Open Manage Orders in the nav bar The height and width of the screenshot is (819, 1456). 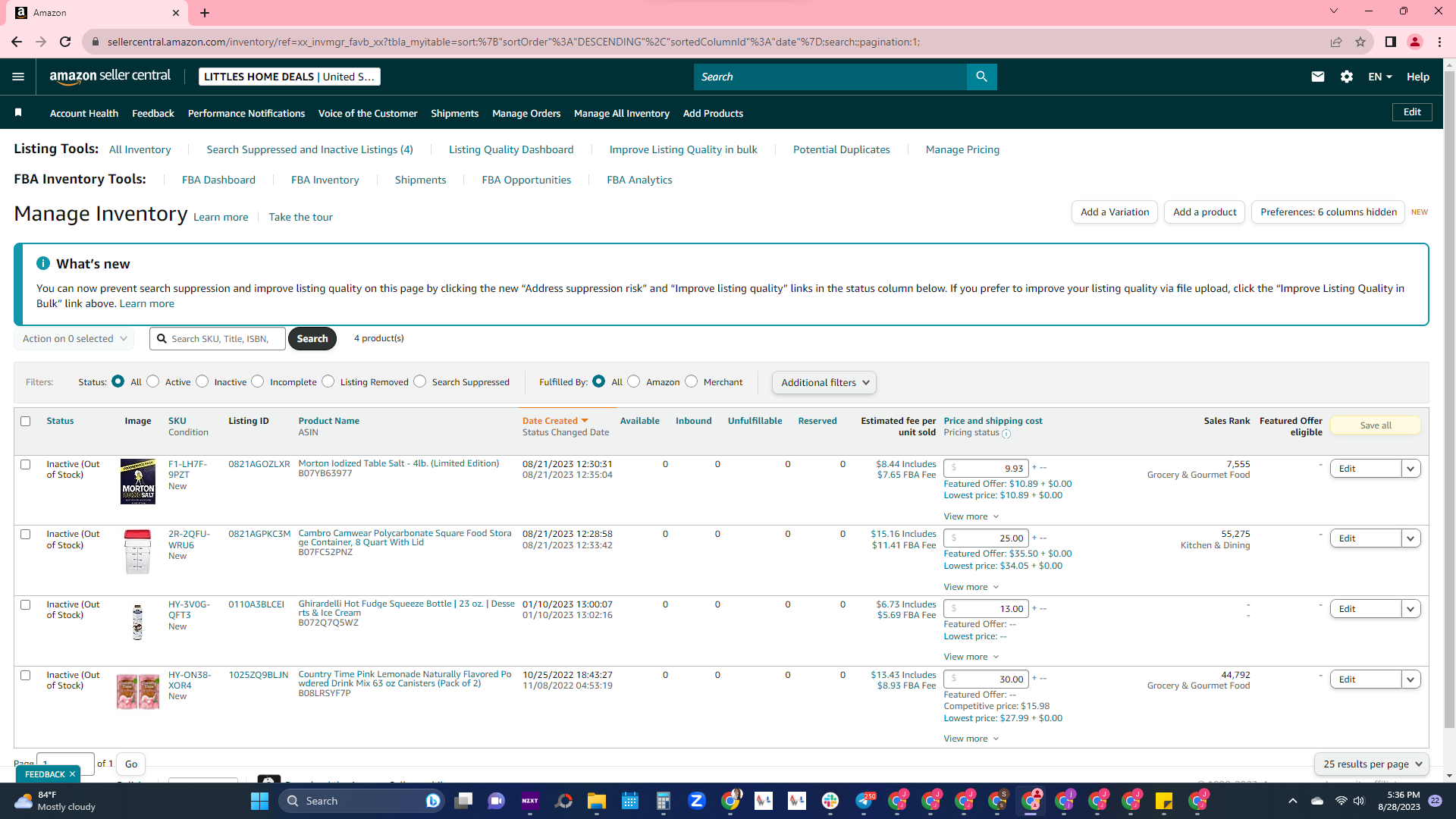(526, 113)
